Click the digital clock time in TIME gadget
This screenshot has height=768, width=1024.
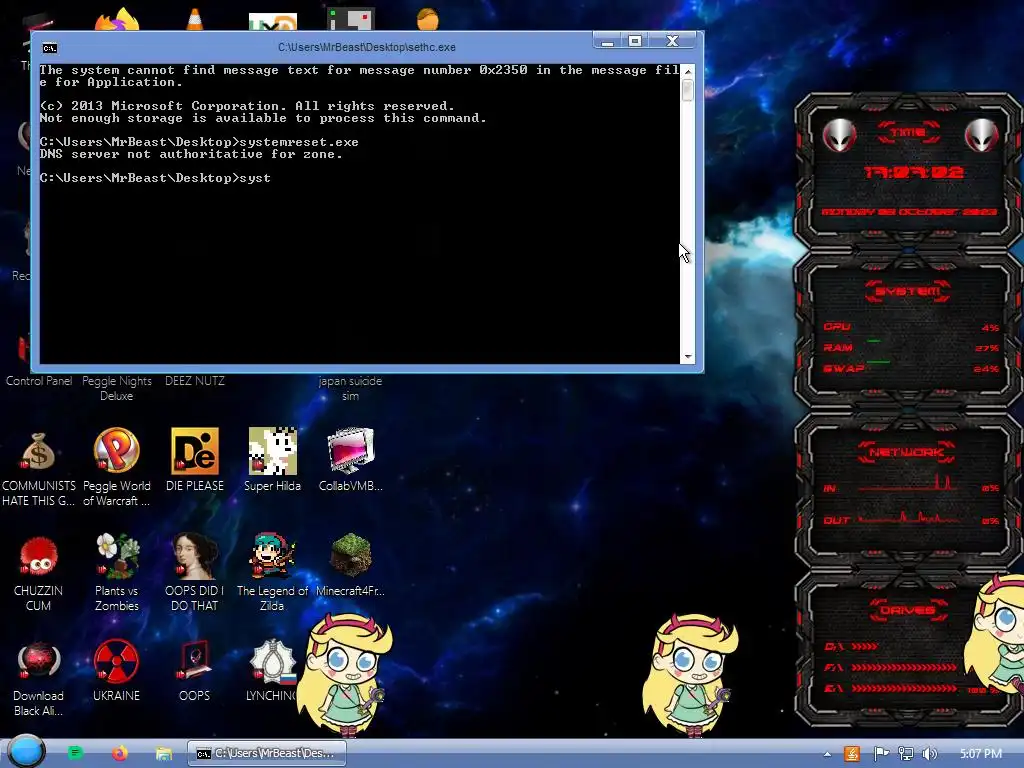913,172
